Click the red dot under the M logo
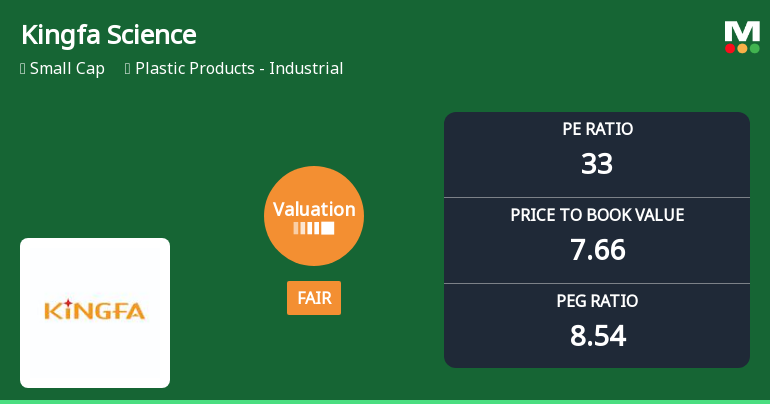This screenshot has width=770, height=404. [x=730, y=48]
